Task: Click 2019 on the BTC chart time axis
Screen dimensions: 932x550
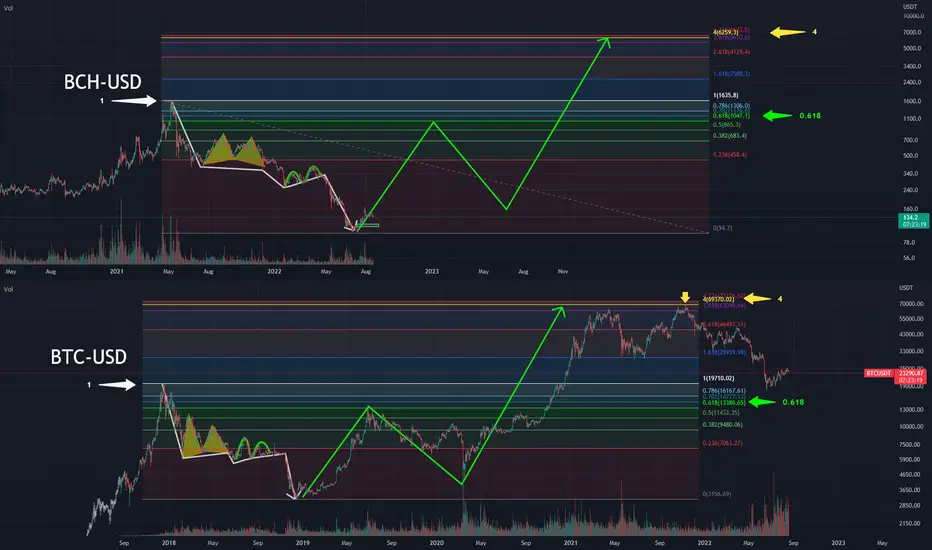Action: [303, 543]
